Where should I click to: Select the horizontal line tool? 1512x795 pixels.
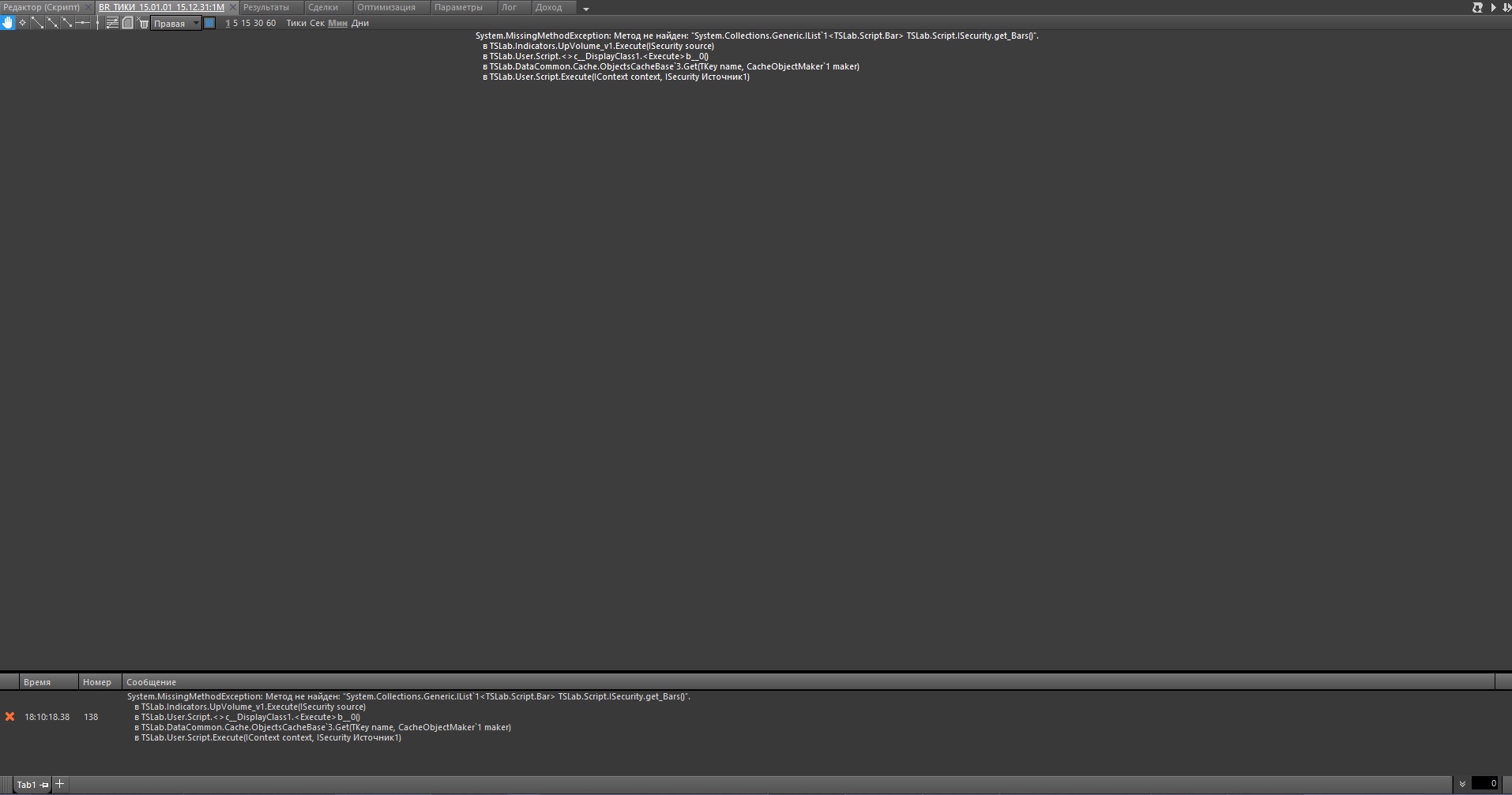point(82,23)
